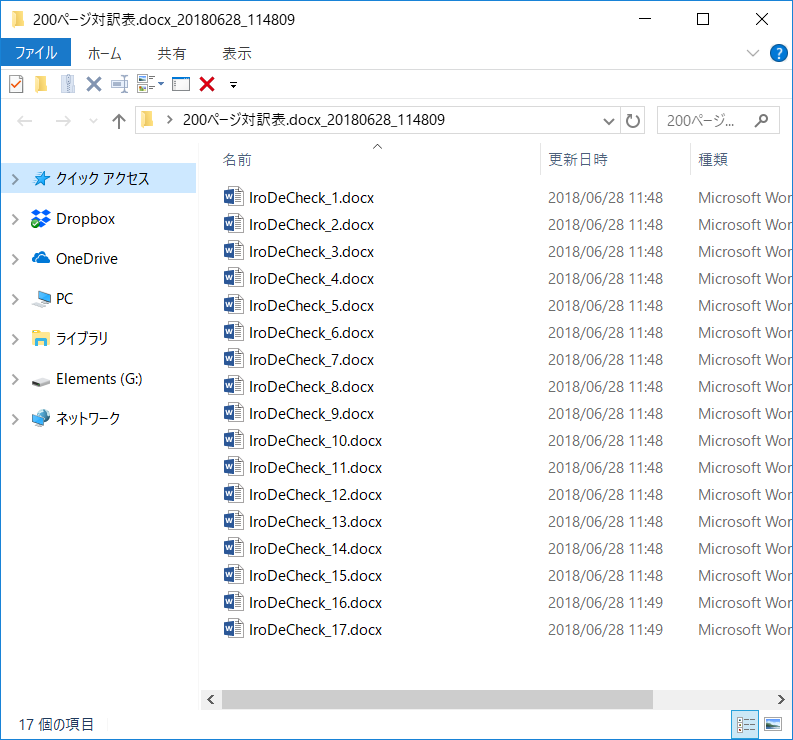The width and height of the screenshot is (793, 740).
Task: Open the address bar history dropdown
Action: pos(608,121)
